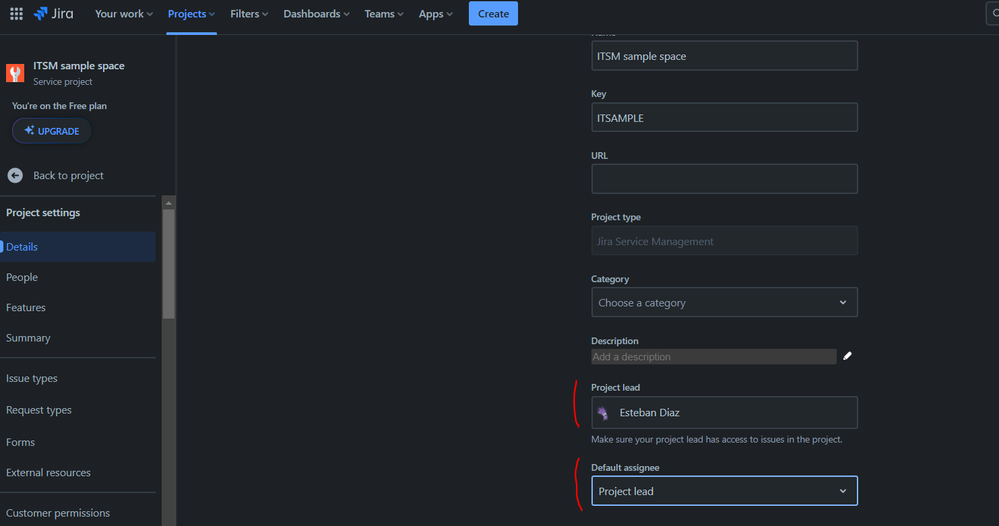Viewport: 999px width, 526px height.
Task: Open the Projects menu
Action: click(x=191, y=13)
